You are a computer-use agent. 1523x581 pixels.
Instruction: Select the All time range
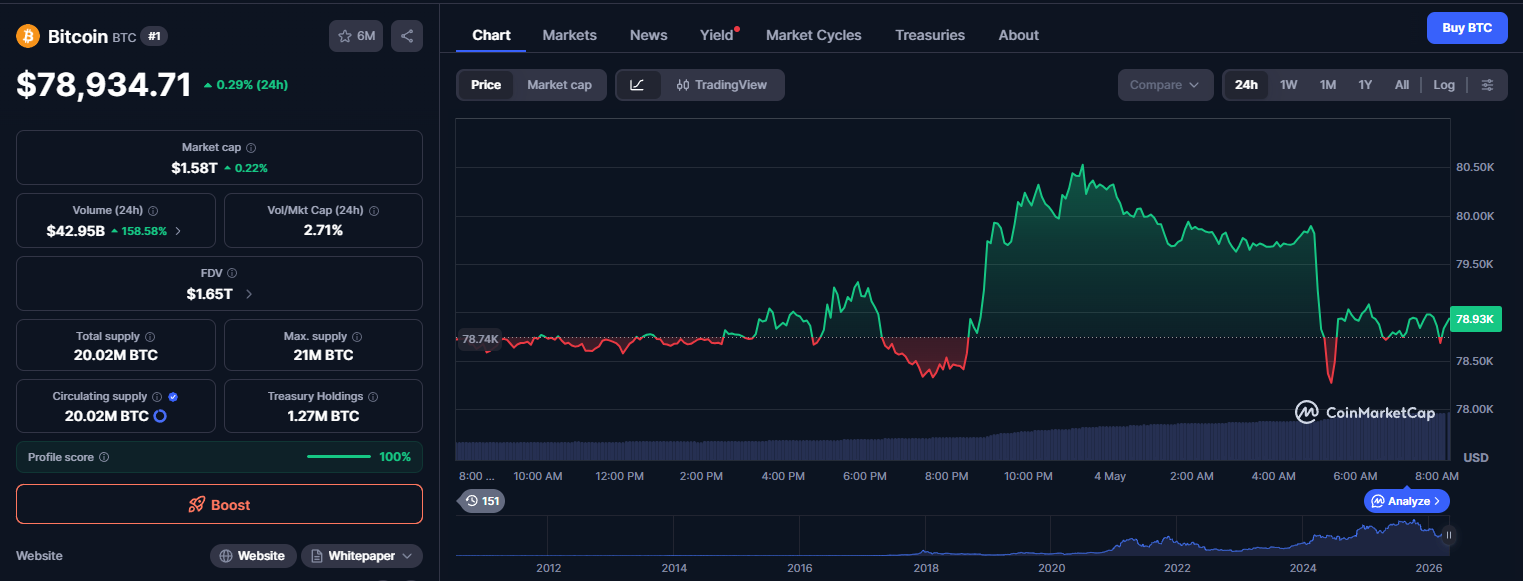click(x=1402, y=85)
